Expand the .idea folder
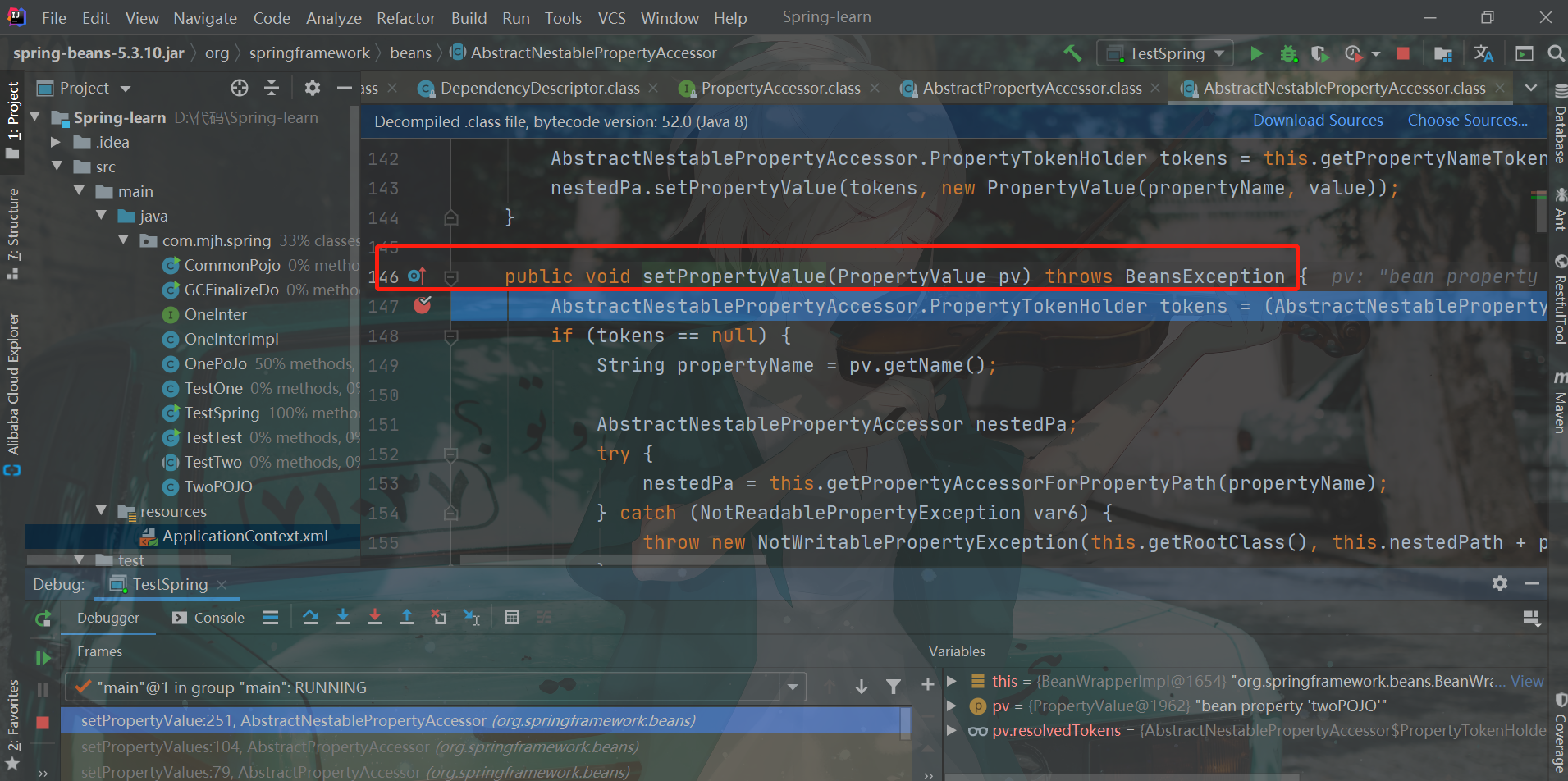The width and height of the screenshot is (1568, 781). click(56, 142)
